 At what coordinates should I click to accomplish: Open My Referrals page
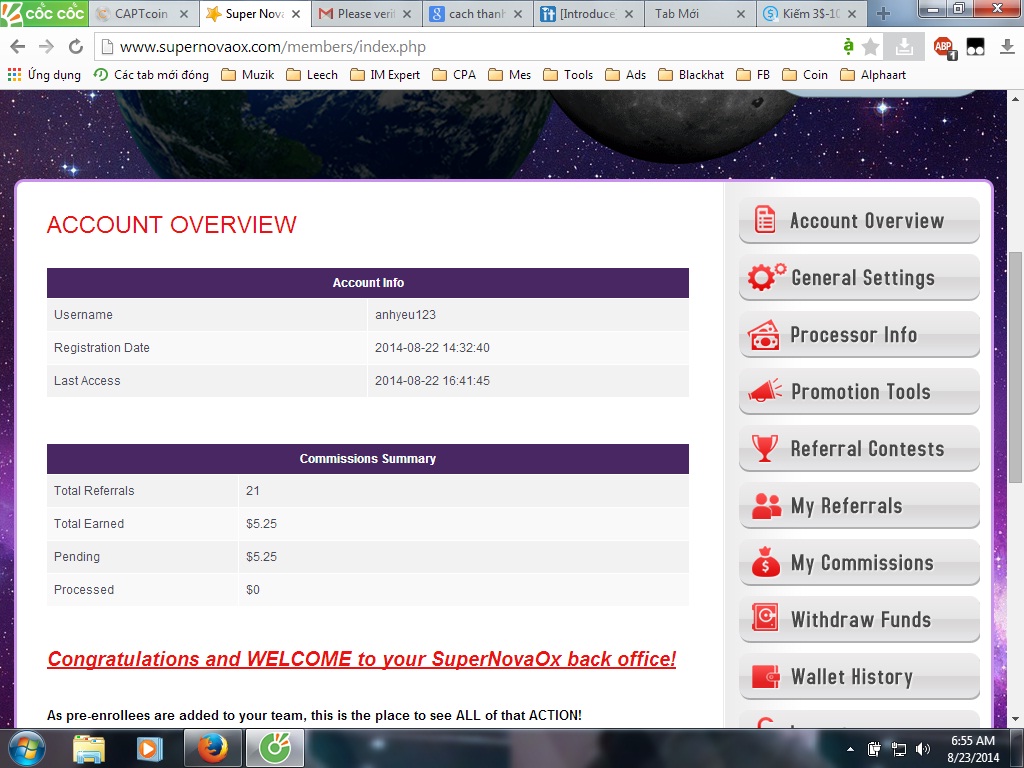859,505
